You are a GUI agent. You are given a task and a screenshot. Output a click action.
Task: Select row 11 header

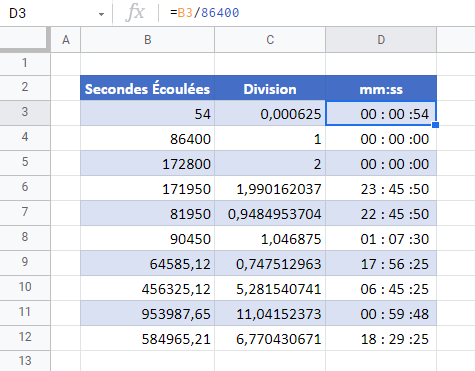(25, 313)
